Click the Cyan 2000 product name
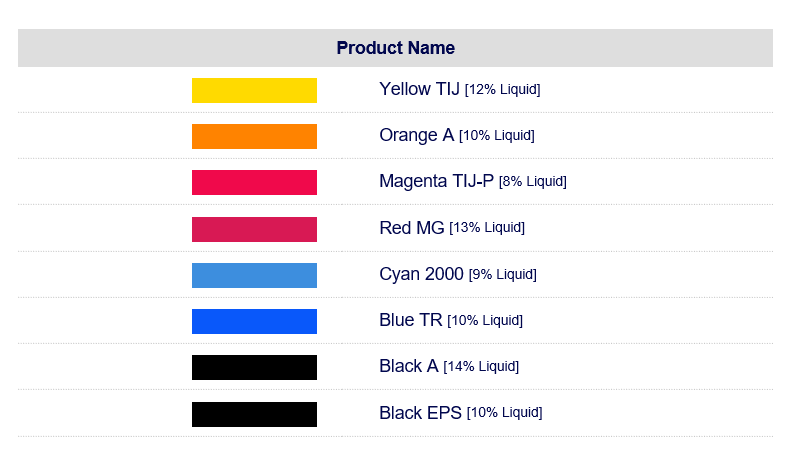Screen dimensions: 791x470 pyautogui.click(x=421, y=274)
